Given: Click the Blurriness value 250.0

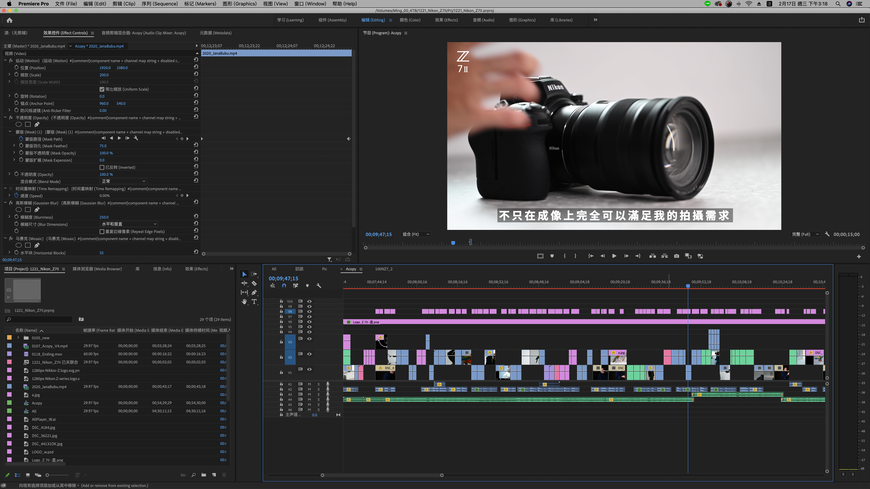Looking at the screenshot, I should [104, 217].
